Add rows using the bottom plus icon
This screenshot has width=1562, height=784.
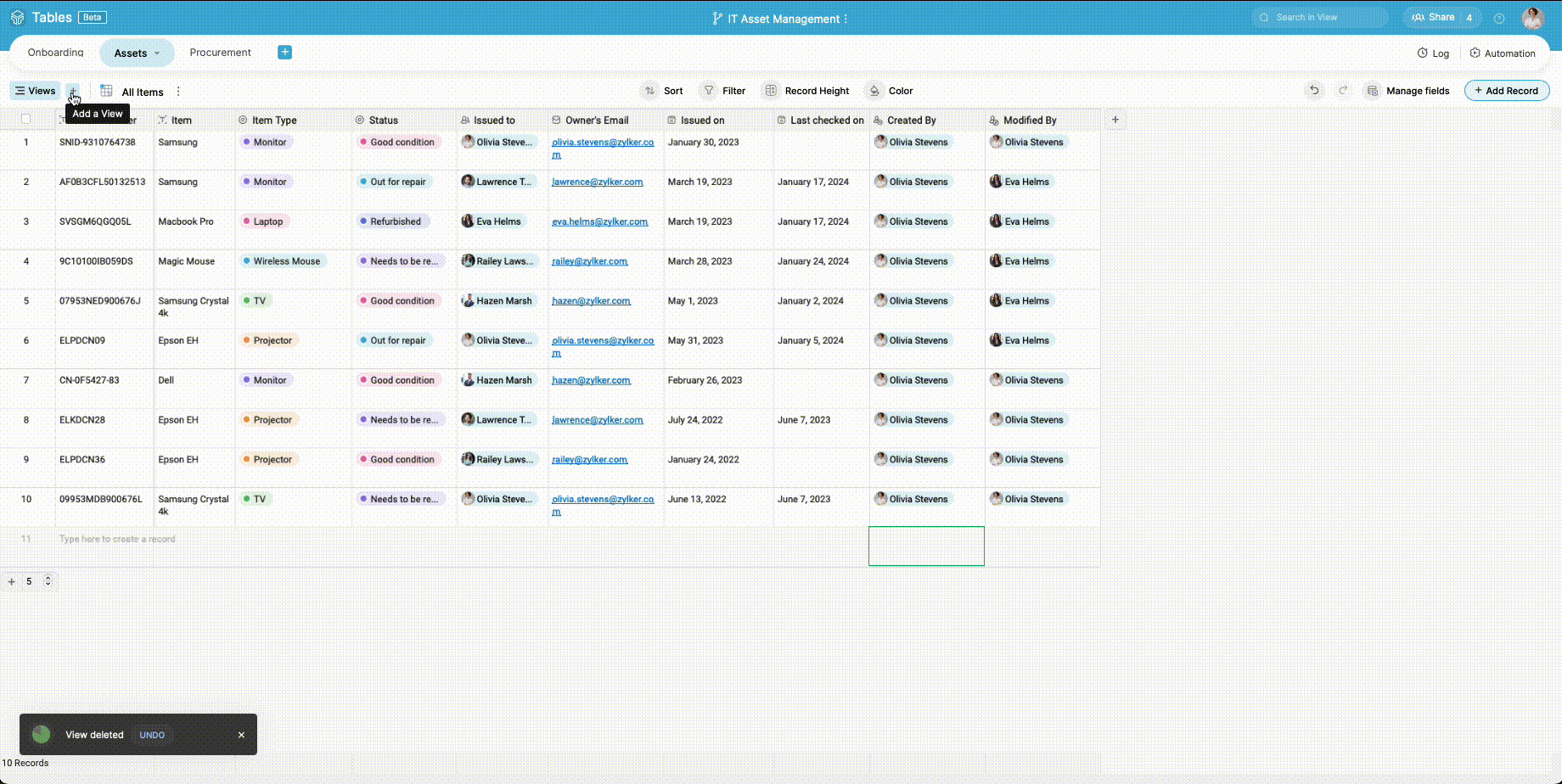click(x=11, y=581)
